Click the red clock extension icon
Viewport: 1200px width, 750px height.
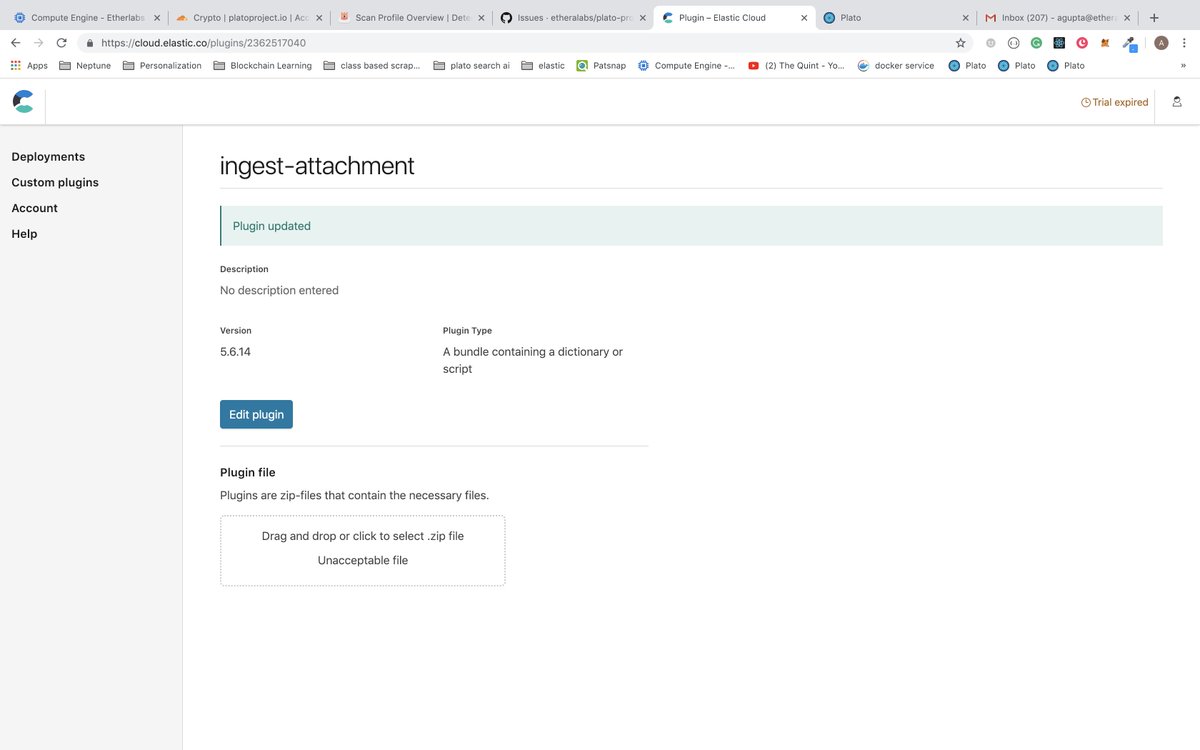click(1082, 43)
